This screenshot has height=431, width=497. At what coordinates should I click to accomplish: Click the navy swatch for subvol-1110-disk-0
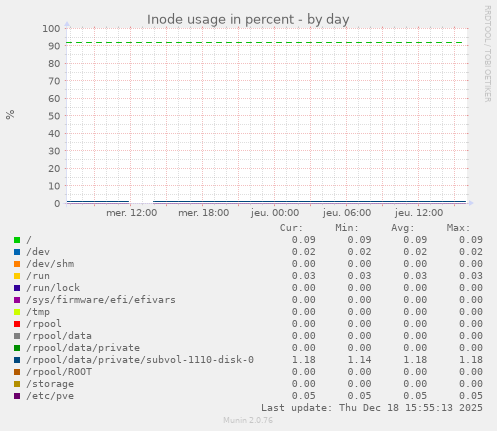pyautogui.click(x=17, y=360)
